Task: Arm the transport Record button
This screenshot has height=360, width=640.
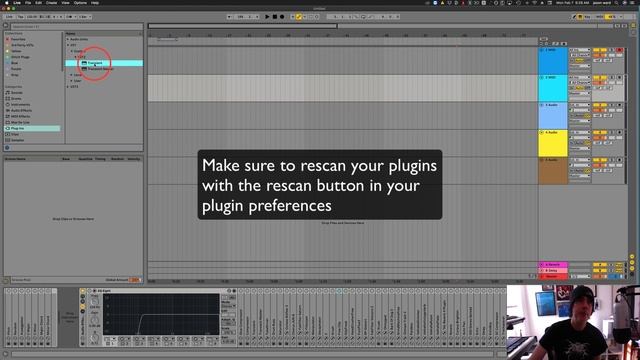Action: (282, 17)
